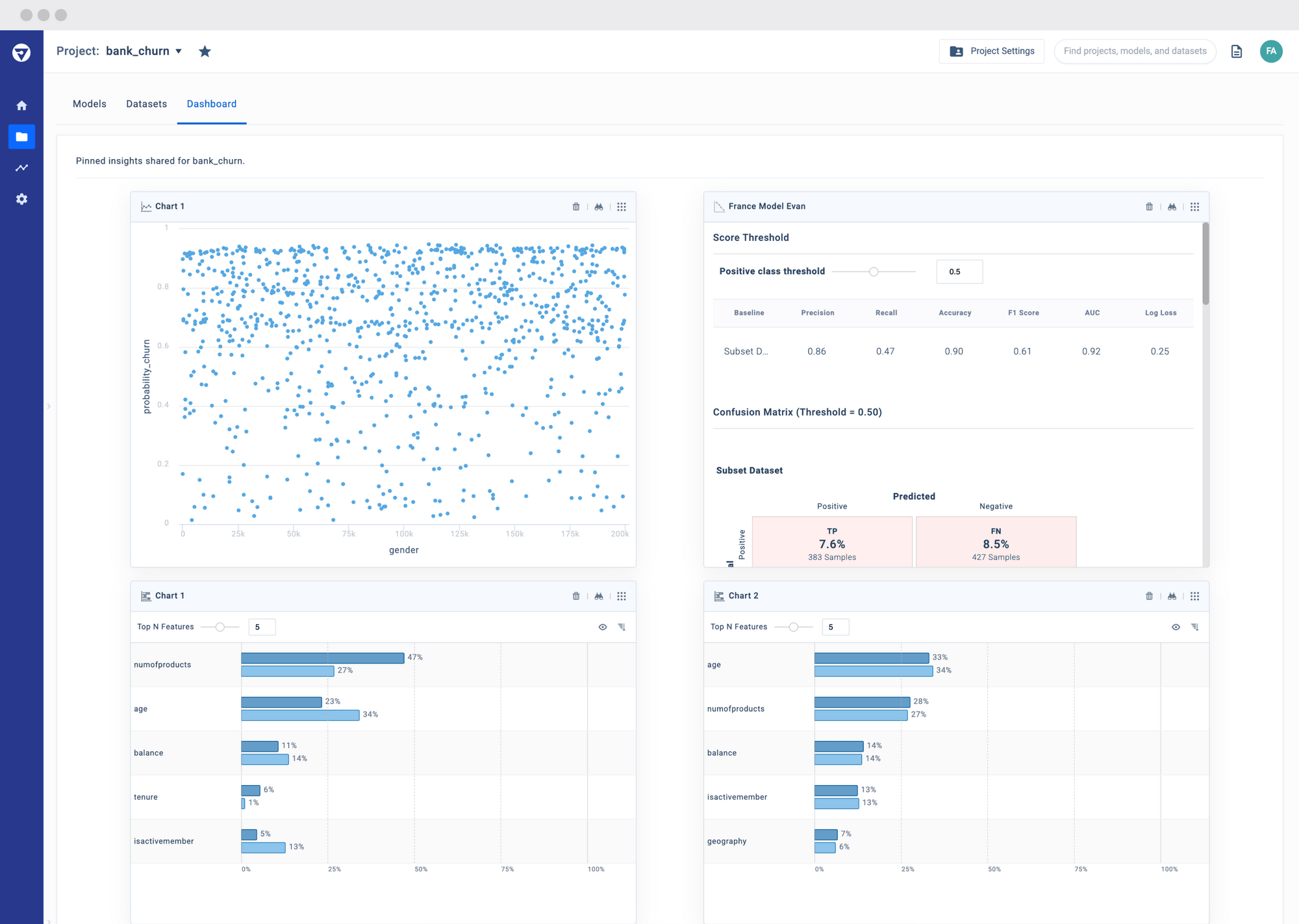This screenshot has height=924, width=1299.
Task: Toggle the eye icon on Chart 2
Action: pos(1176,627)
